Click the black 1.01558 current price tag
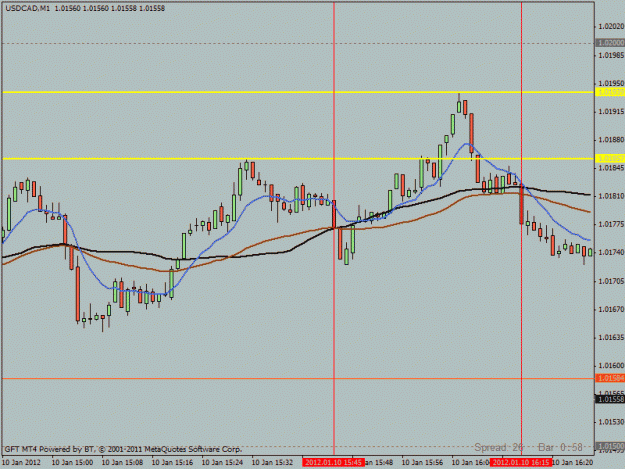625x469 pixels. tap(609, 399)
